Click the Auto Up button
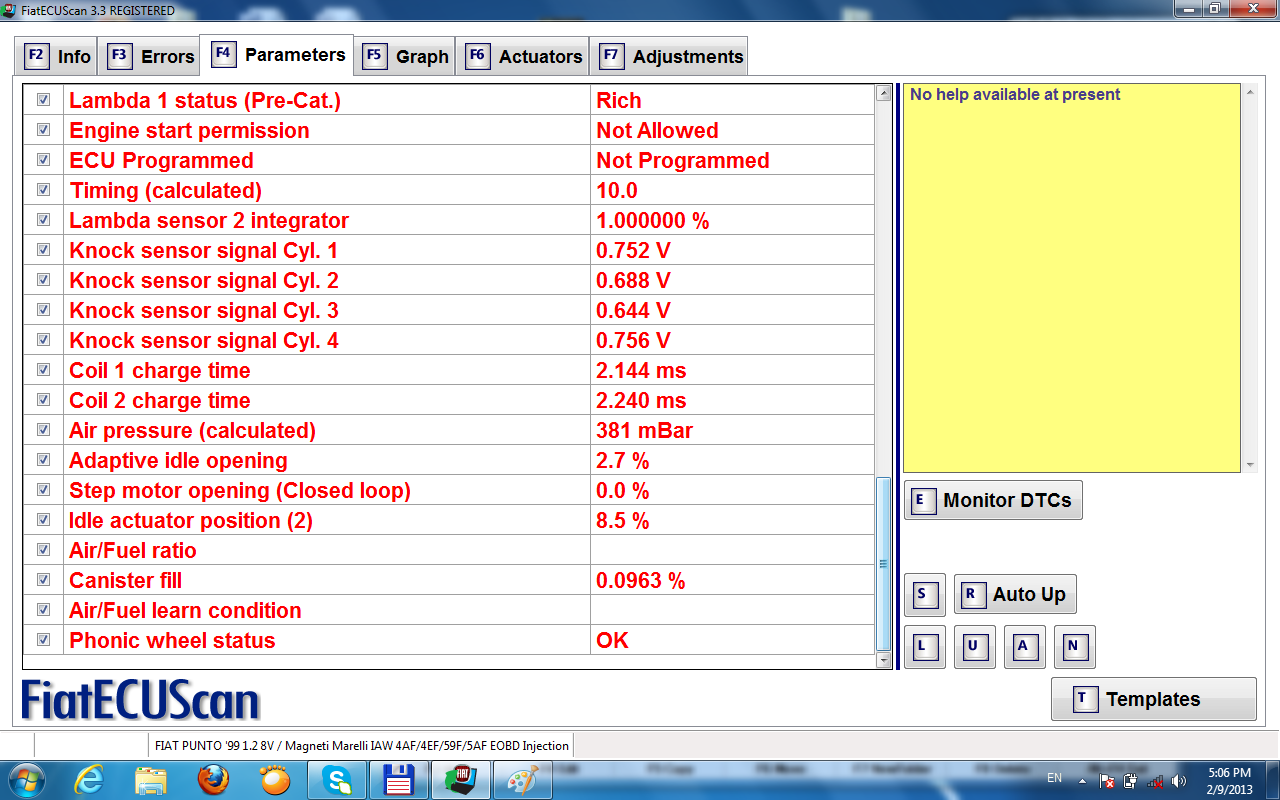Image resolution: width=1280 pixels, height=800 pixels. coord(1015,594)
